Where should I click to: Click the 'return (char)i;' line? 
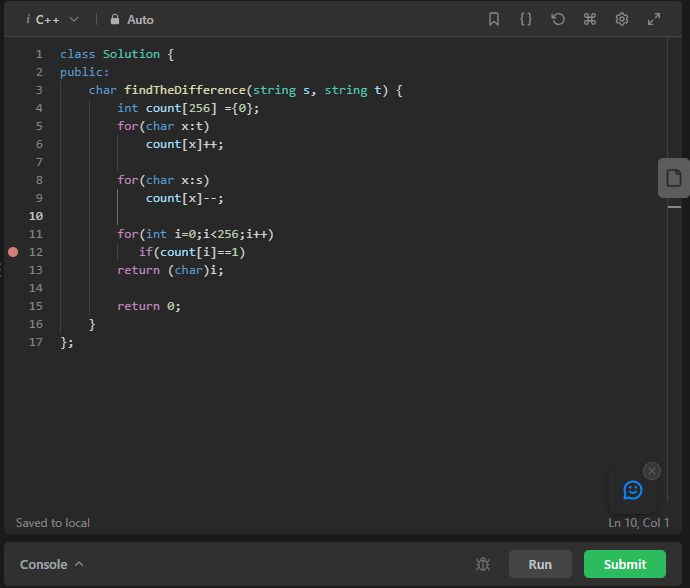(x=170, y=270)
